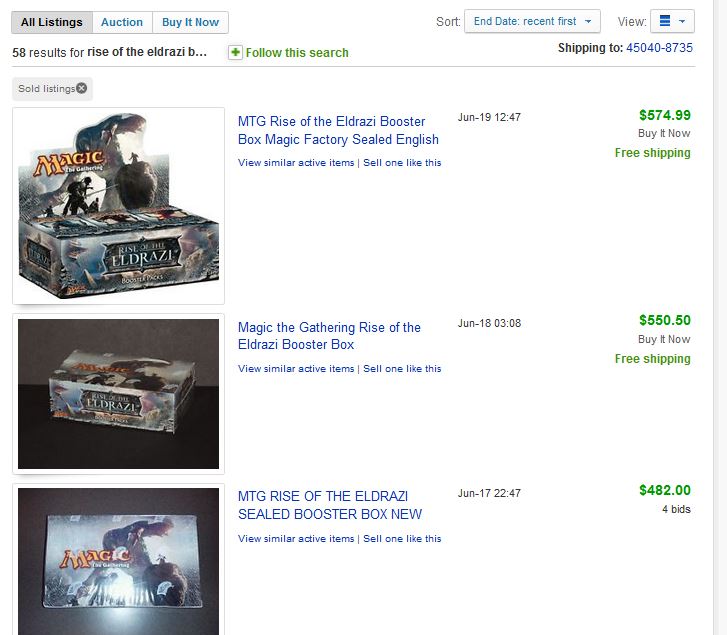Open the Sort End Date dropdown
Screen dimensions: 727x635
[x=532, y=21]
